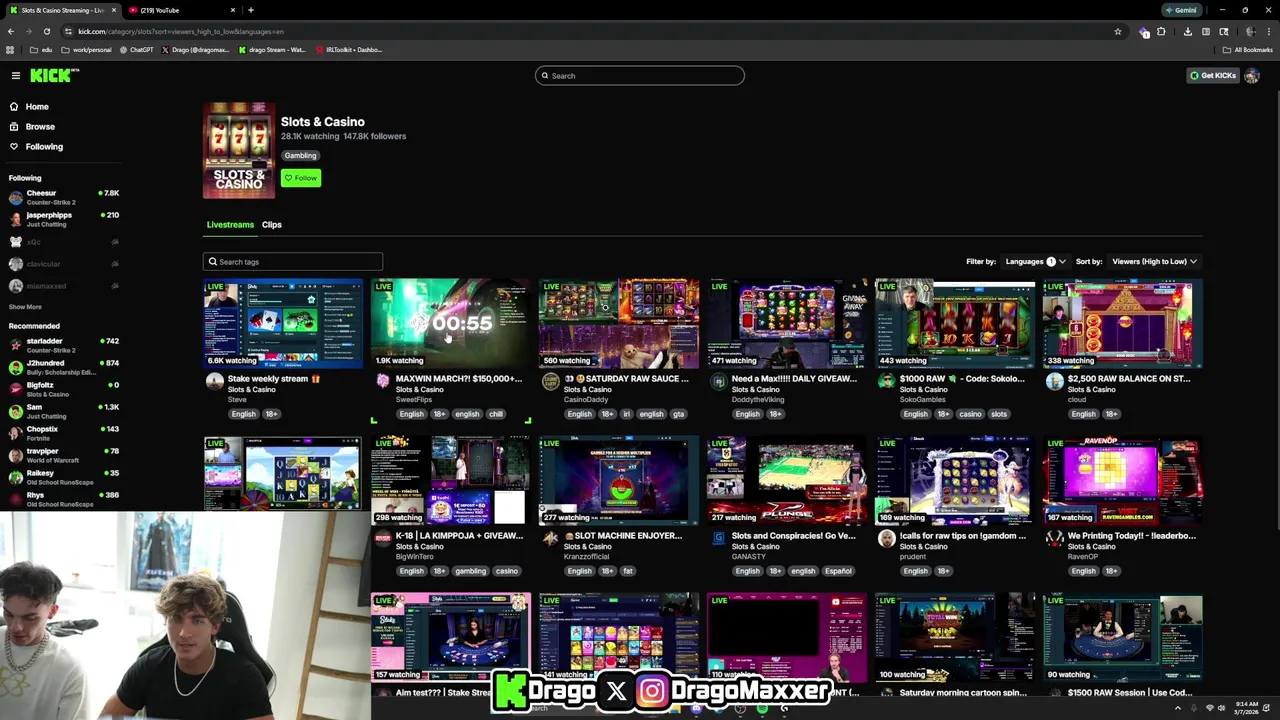Open Following in the sidebar
The height and width of the screenshot is (720, 1280).
(x=44, y=146)
